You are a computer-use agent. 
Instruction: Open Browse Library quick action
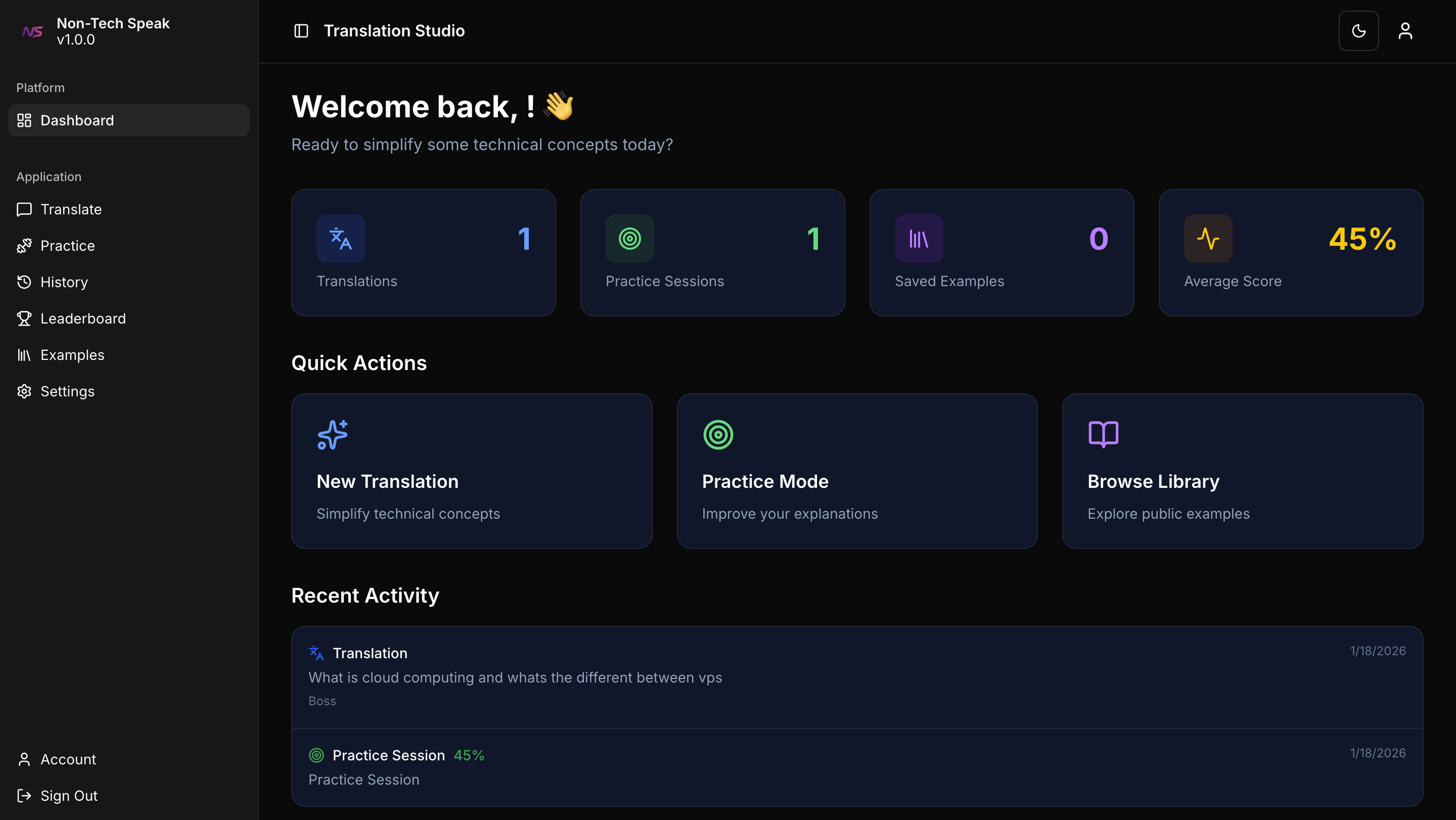click(x=1242, y=471)
